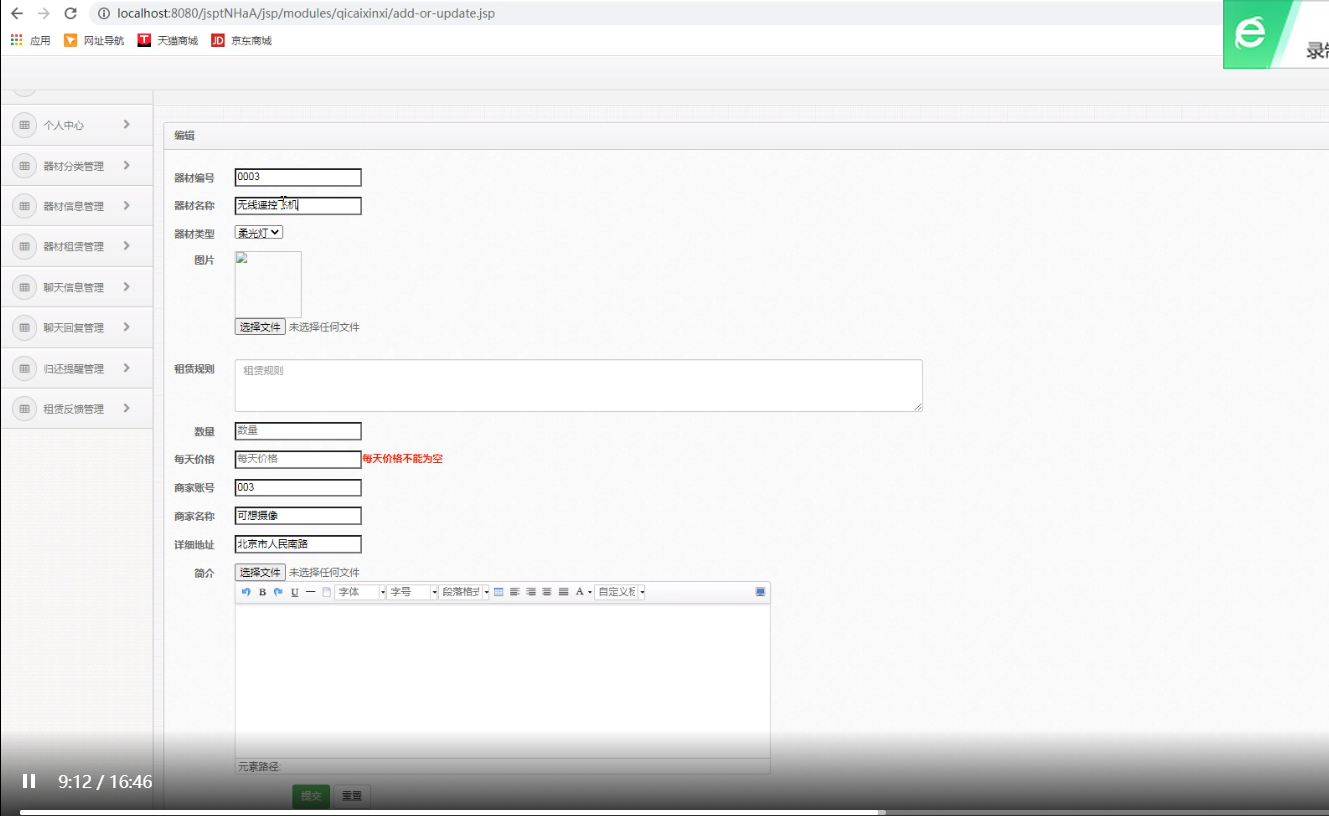Click the browser back arrow

pyautogui.click(x=16, y=14)
